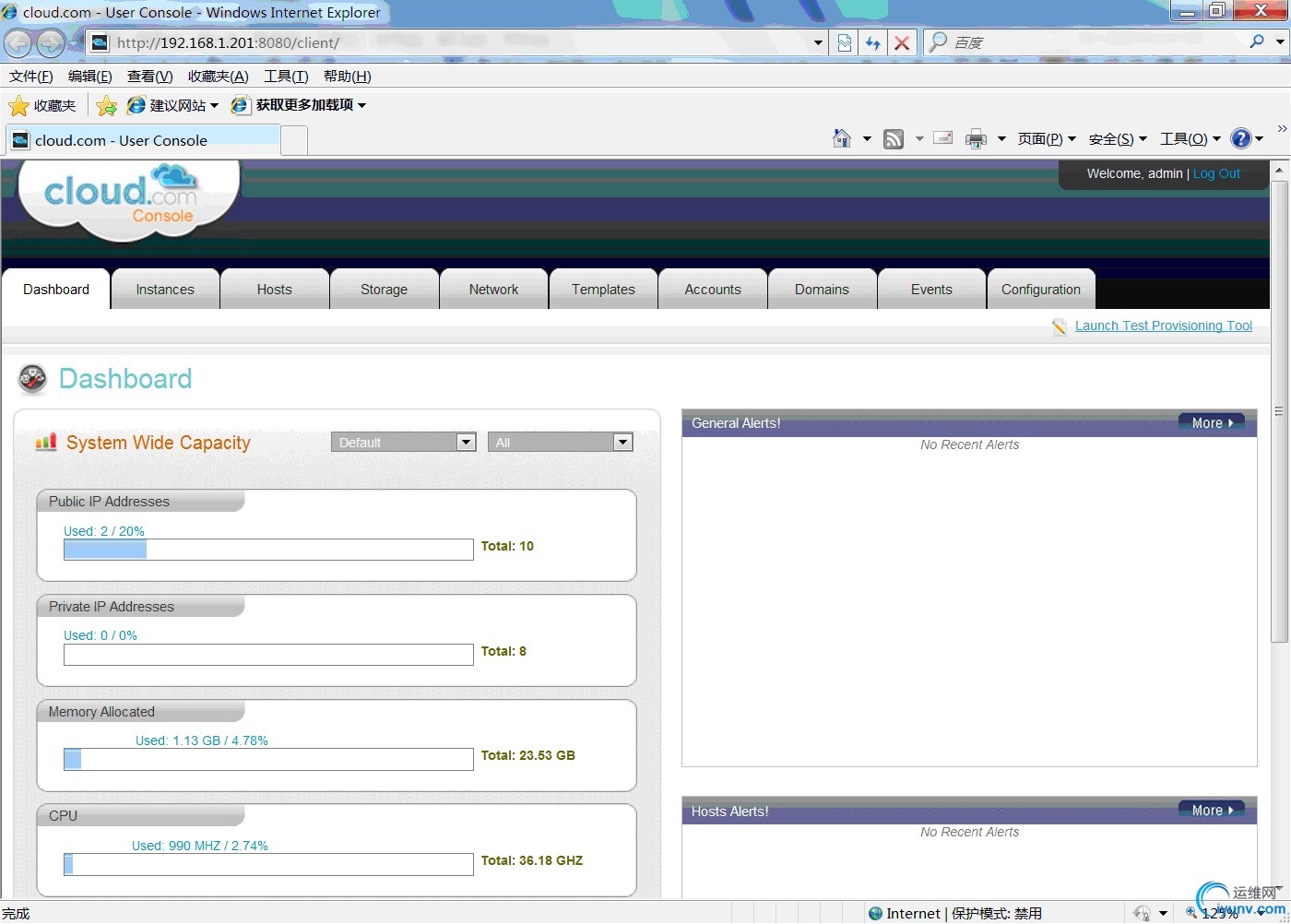The image size is (1291, 924).
Task: Open the 安全(S) Safety menu dropdown
Action: pyautogui.click(x=1118, y=139)
